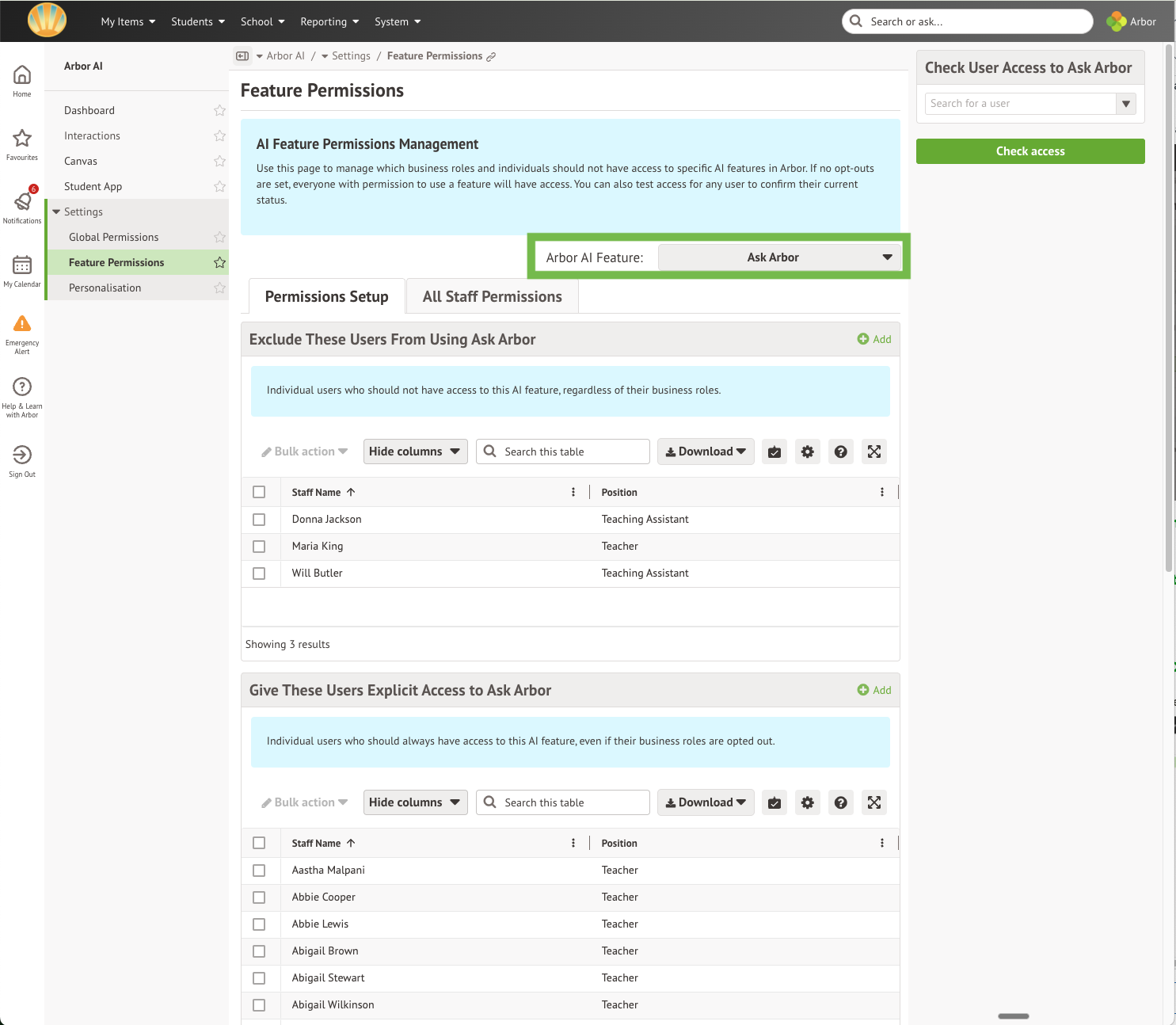Star the Dashboard item as favourite
This screenshot has width=1176, height=1025.
[x=219, y=111]
